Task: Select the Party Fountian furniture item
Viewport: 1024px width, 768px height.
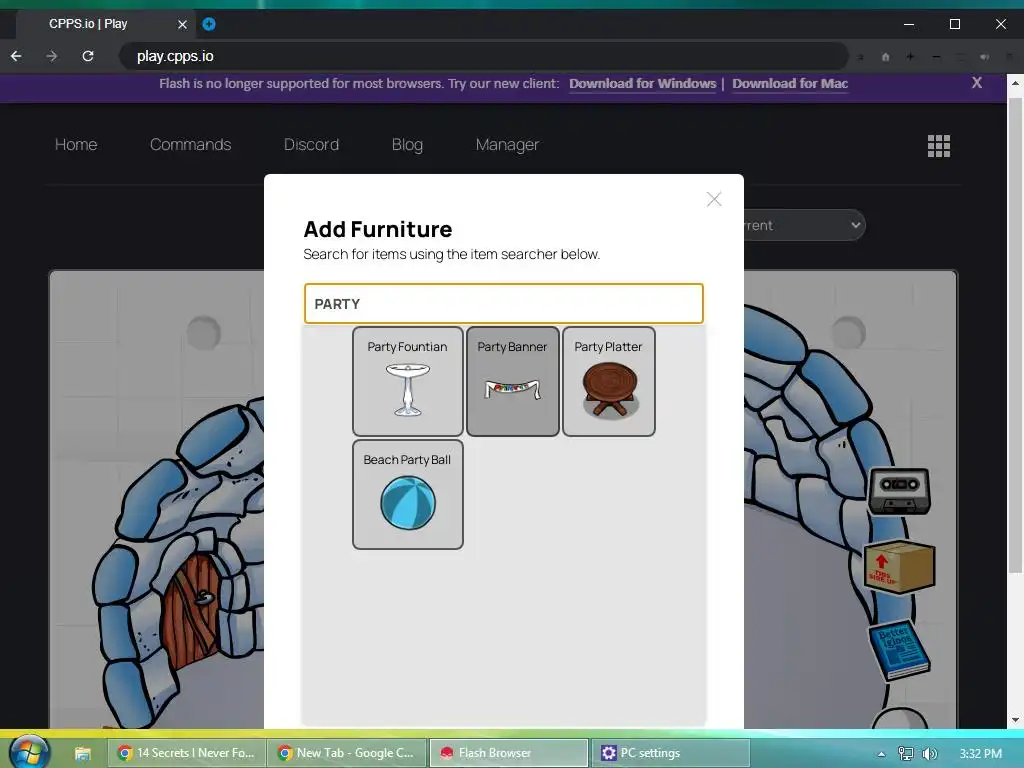Action: click(x=408, y=381)
